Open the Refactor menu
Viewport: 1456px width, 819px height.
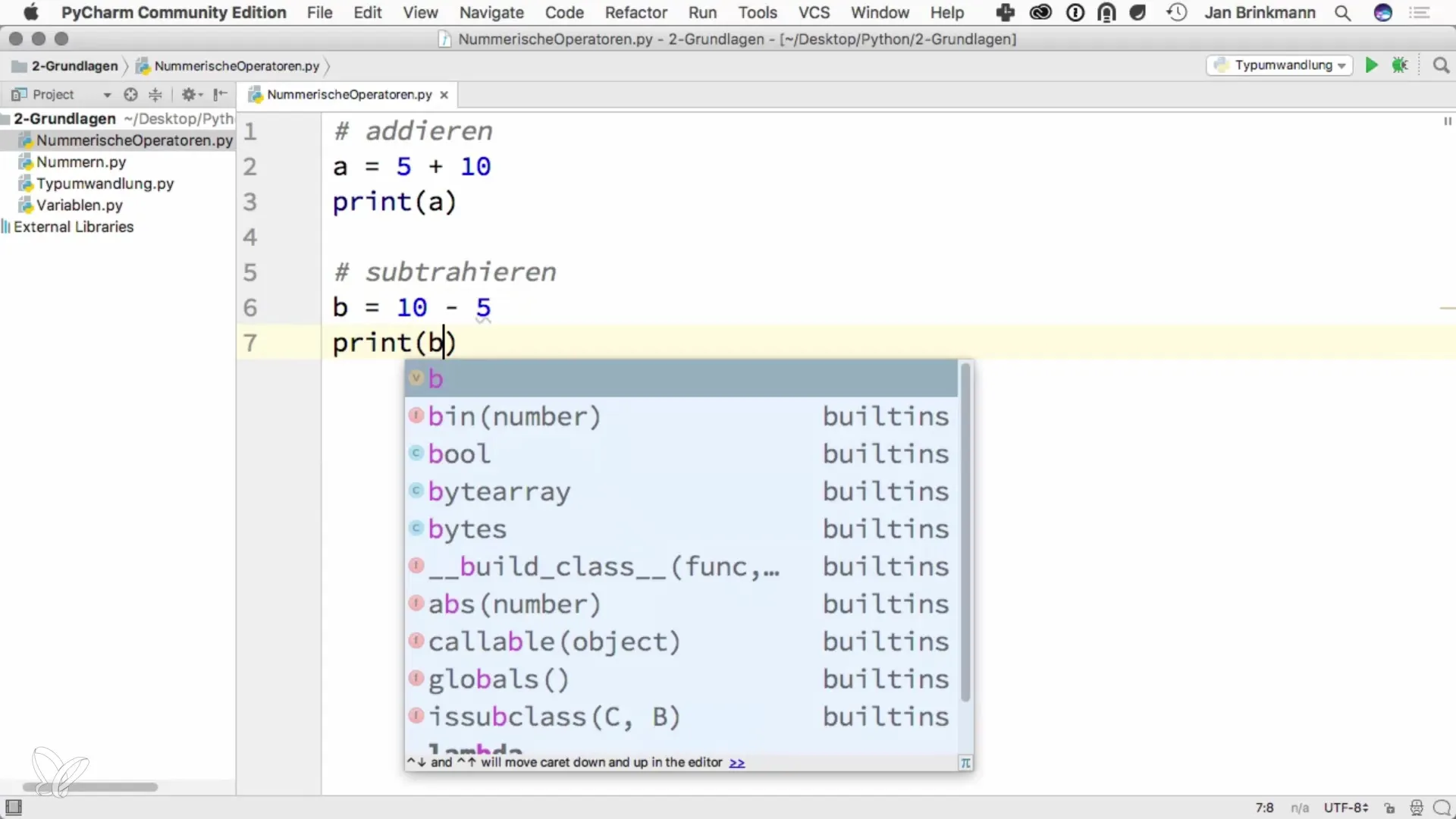(x=635, y=12)
